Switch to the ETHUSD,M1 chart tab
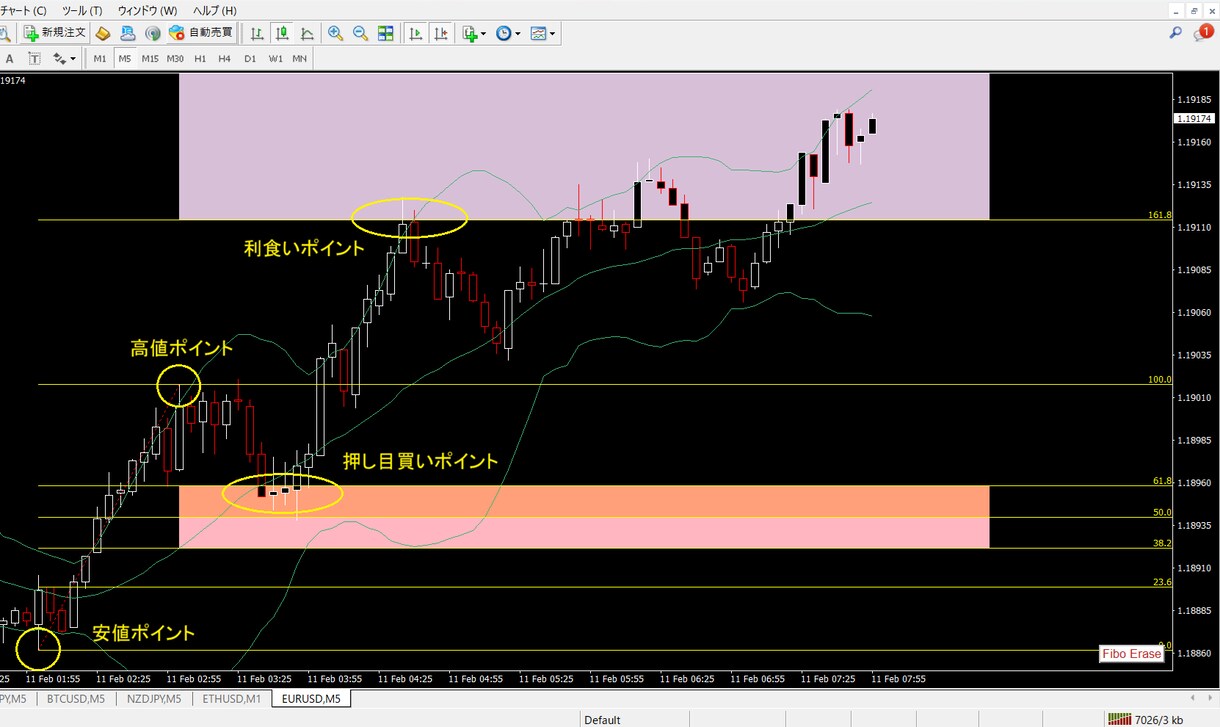Image resolution: width=1220 pixels, height=727 pixels. click(232, 698)
